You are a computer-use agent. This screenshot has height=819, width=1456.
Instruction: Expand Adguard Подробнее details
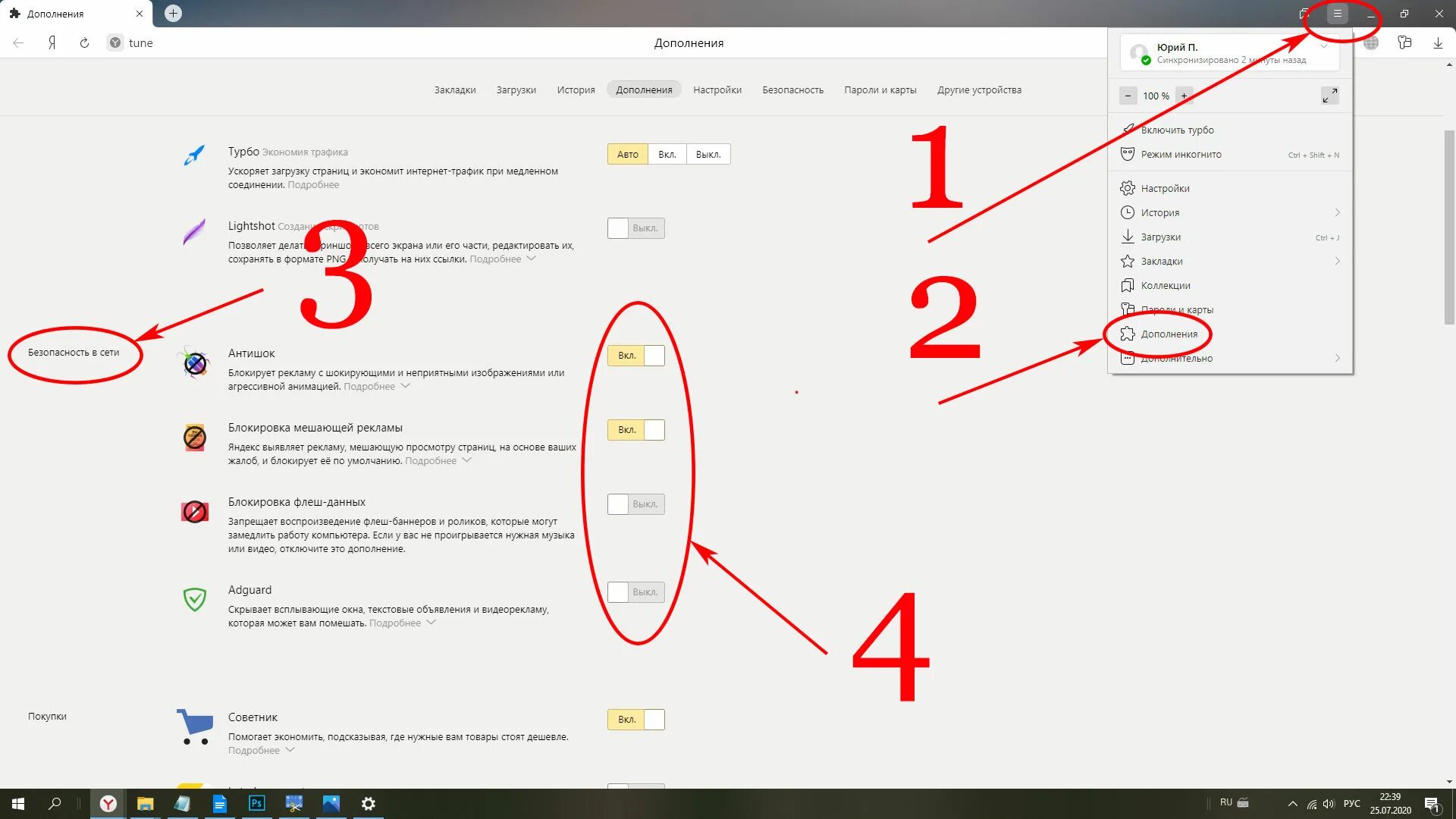tap(403, 623)
